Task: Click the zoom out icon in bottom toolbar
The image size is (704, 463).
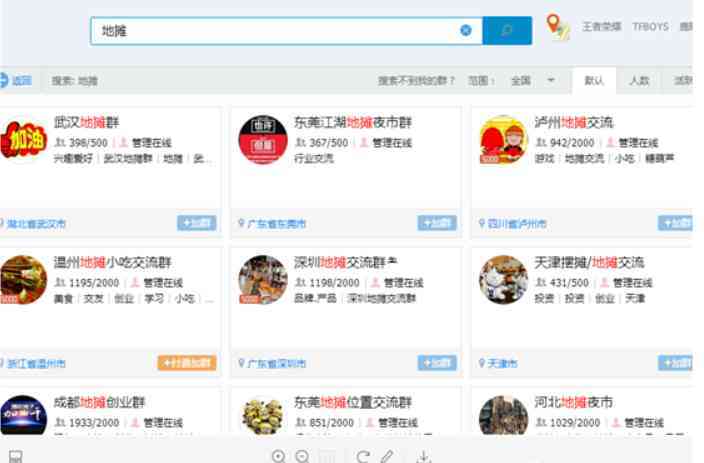Action: (302, 456)
